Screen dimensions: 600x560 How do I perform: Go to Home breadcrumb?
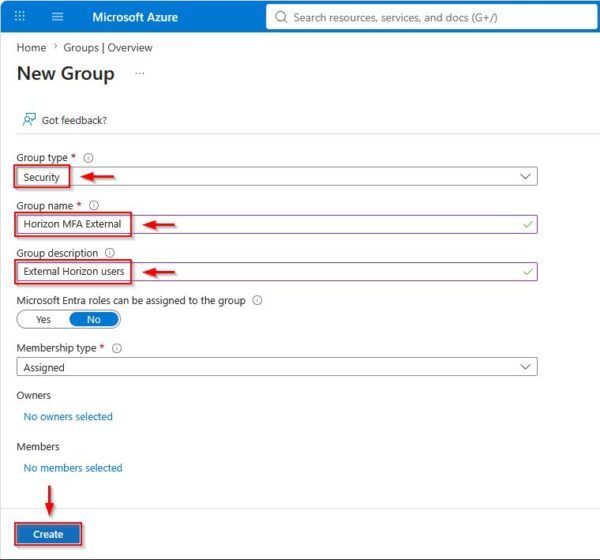click(x=31, y=47)
